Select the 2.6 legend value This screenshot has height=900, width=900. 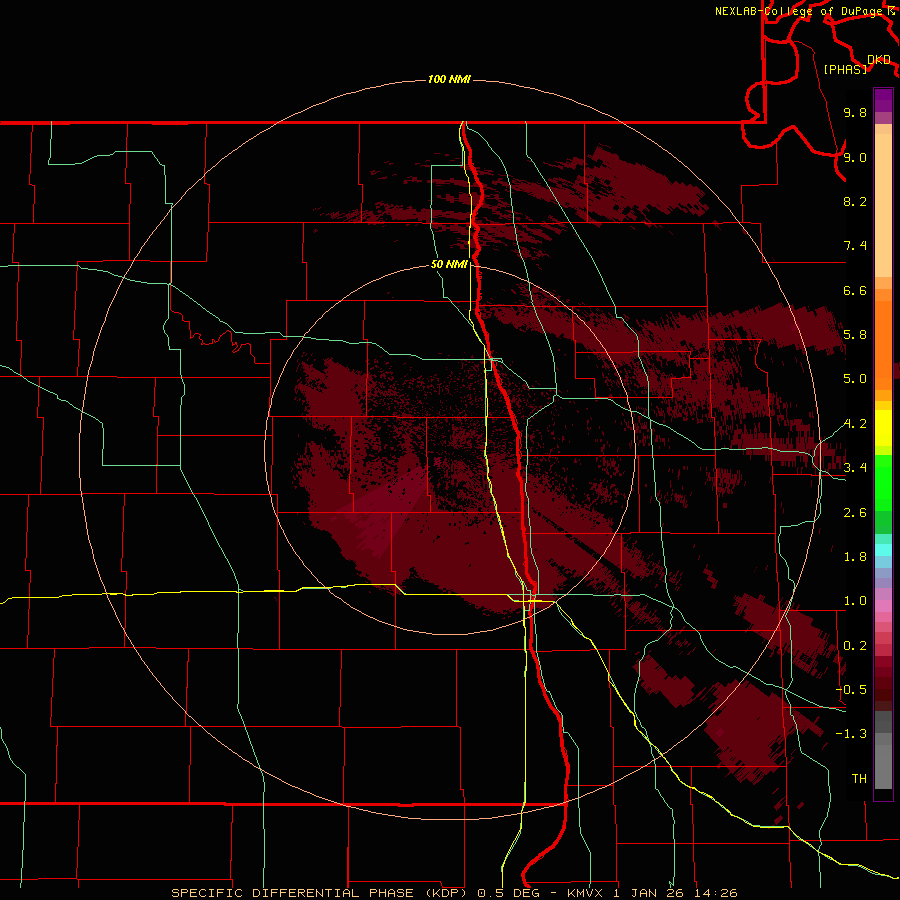point(855,513)
